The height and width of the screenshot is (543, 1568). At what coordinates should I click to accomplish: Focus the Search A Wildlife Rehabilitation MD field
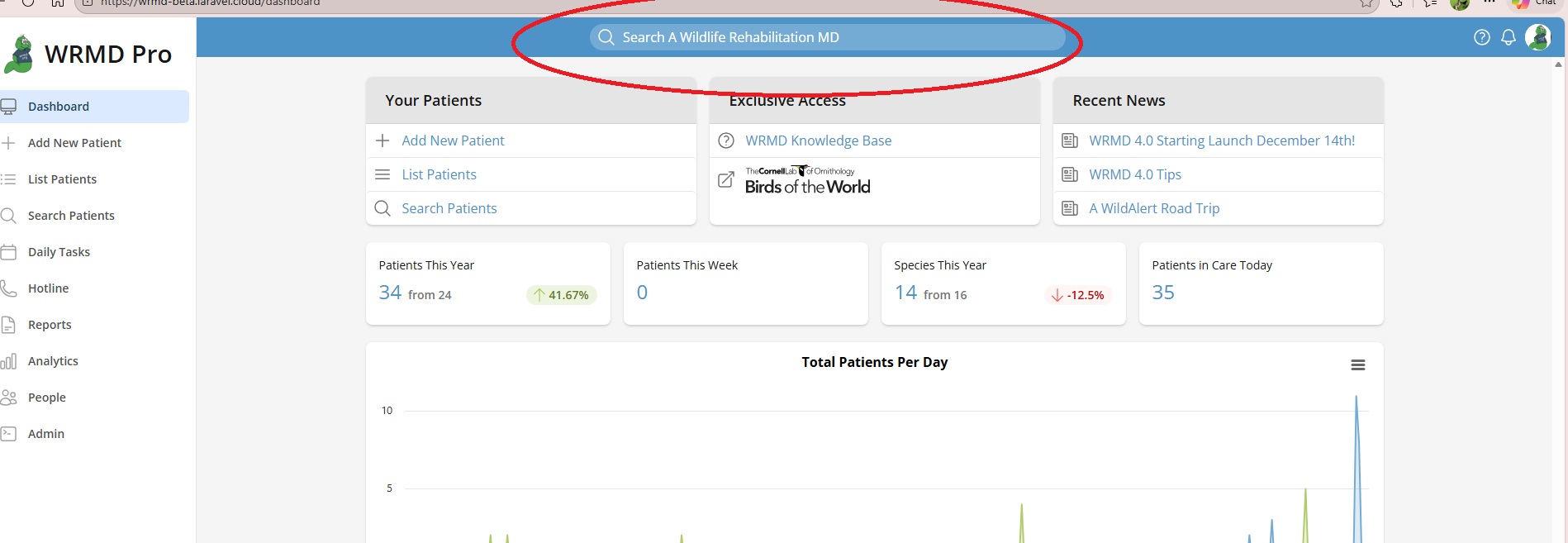pyautogui.click(x=827, y=37)
